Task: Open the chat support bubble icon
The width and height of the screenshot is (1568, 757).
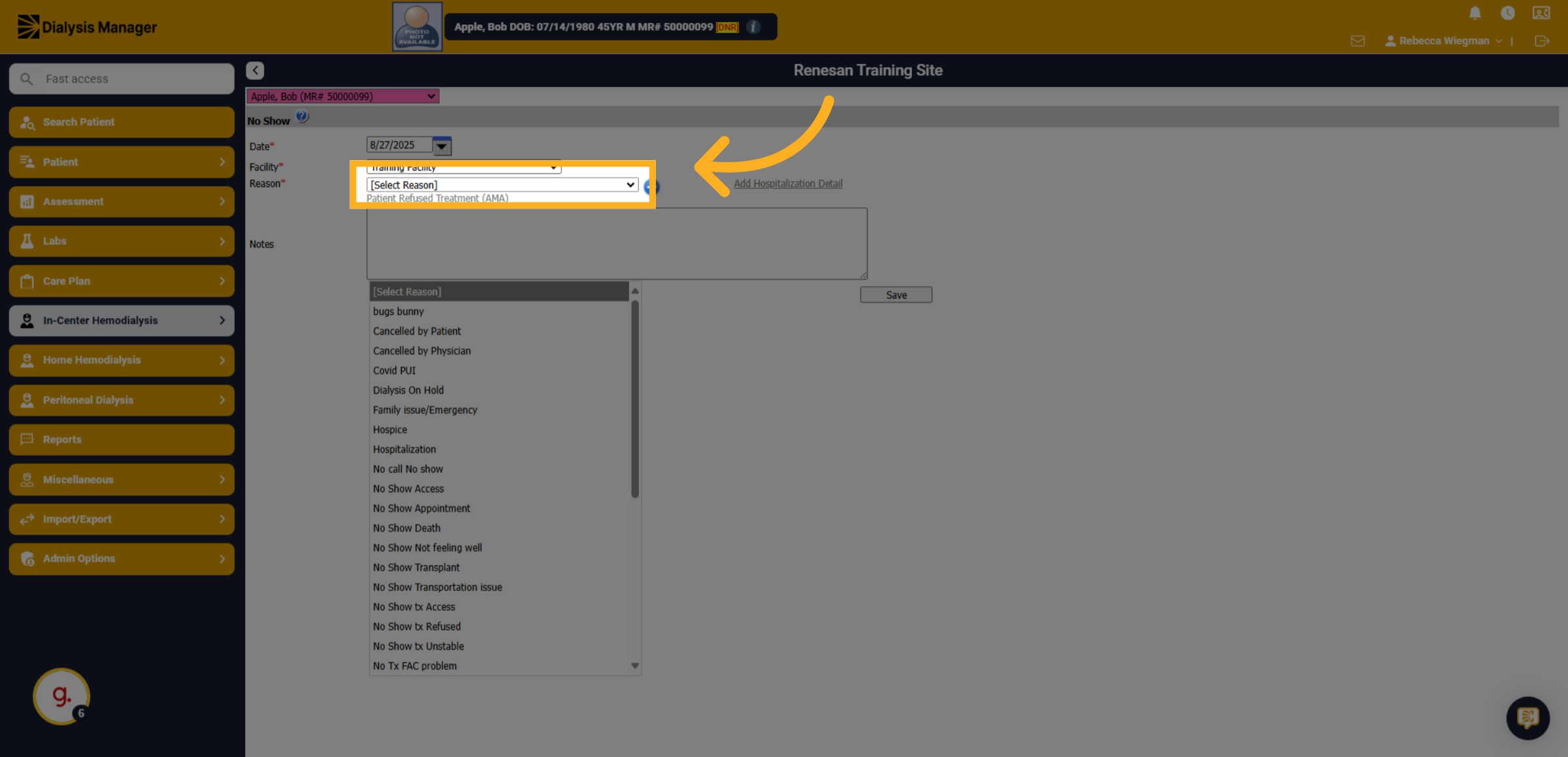Action: pyautogui.click(x=1527, y=718)
